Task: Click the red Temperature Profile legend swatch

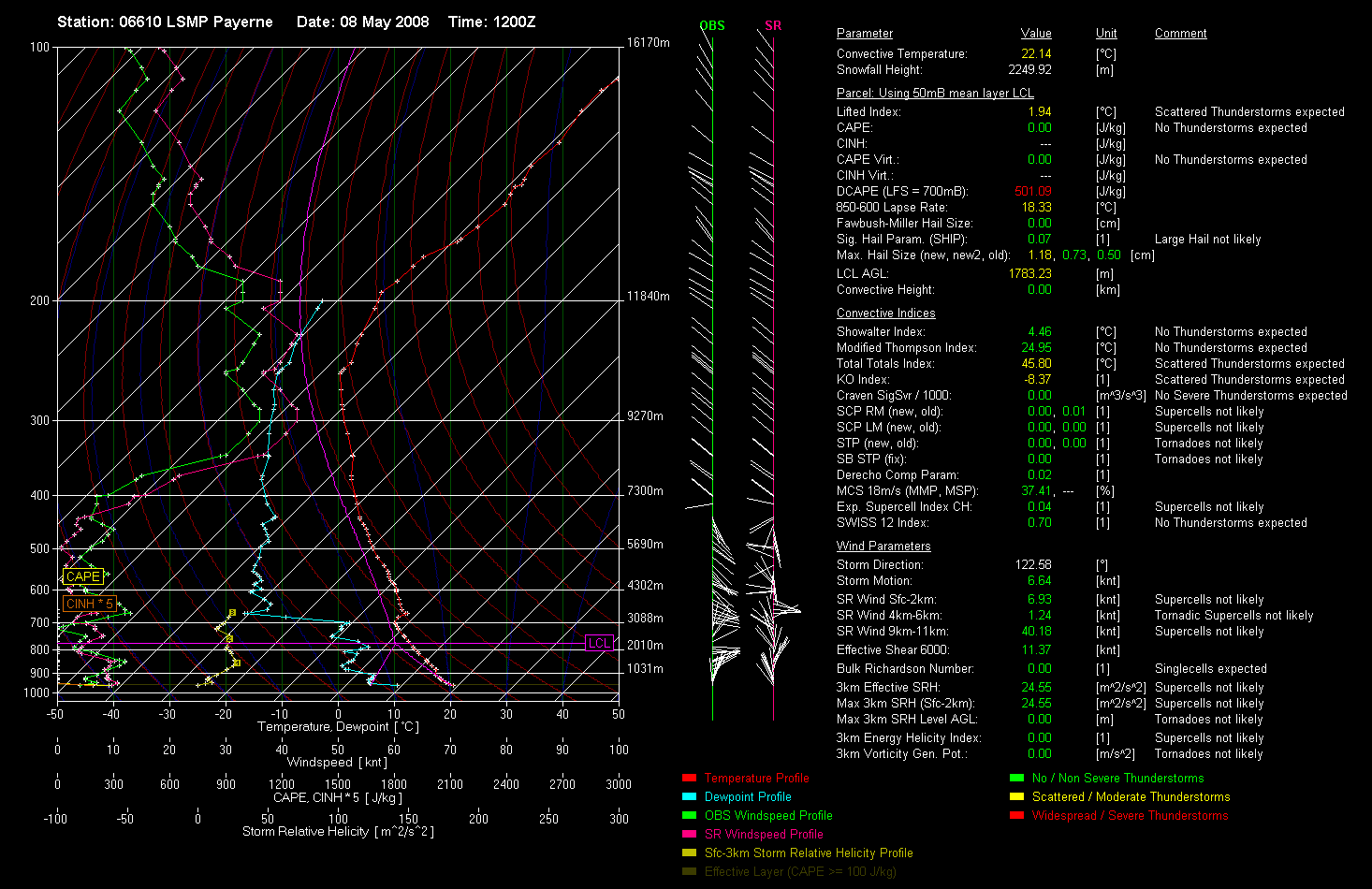Action: coord(689,778)
